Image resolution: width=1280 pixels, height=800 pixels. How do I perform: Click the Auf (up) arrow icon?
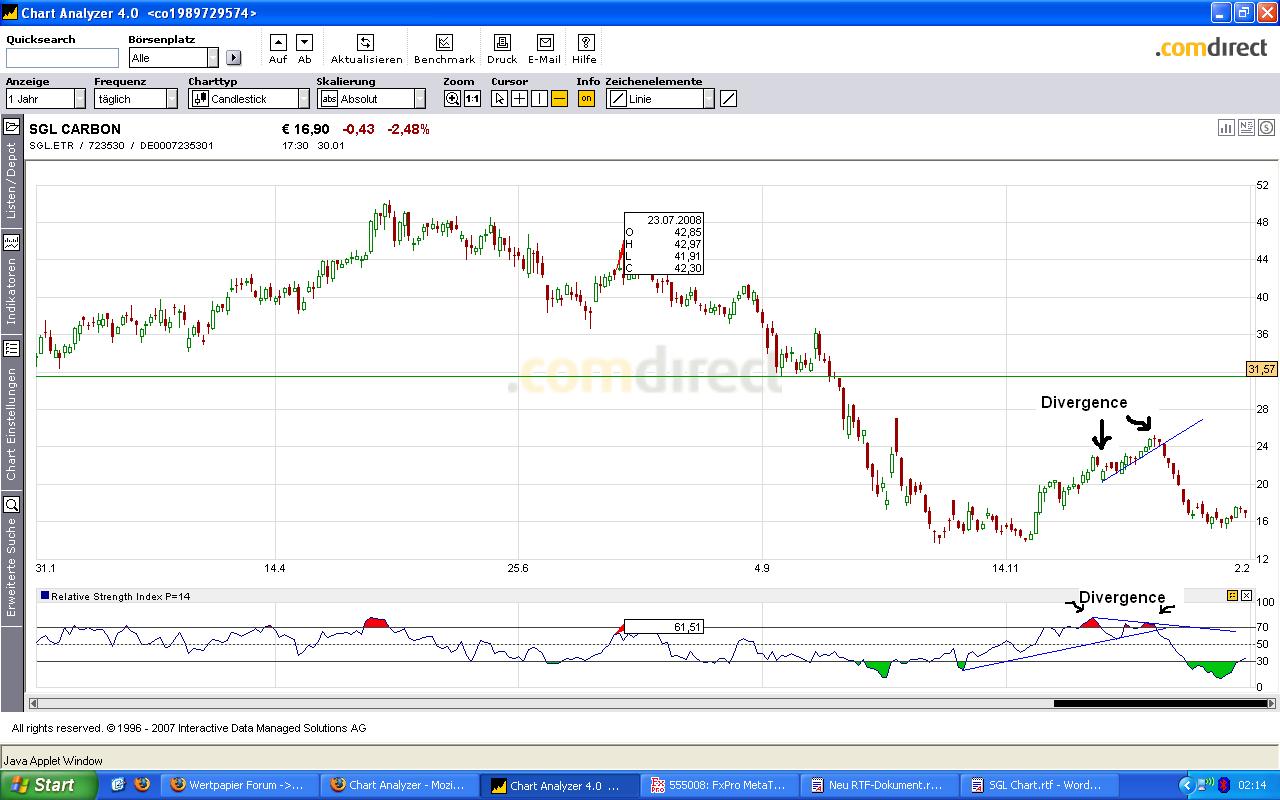[x=278, y=42]
